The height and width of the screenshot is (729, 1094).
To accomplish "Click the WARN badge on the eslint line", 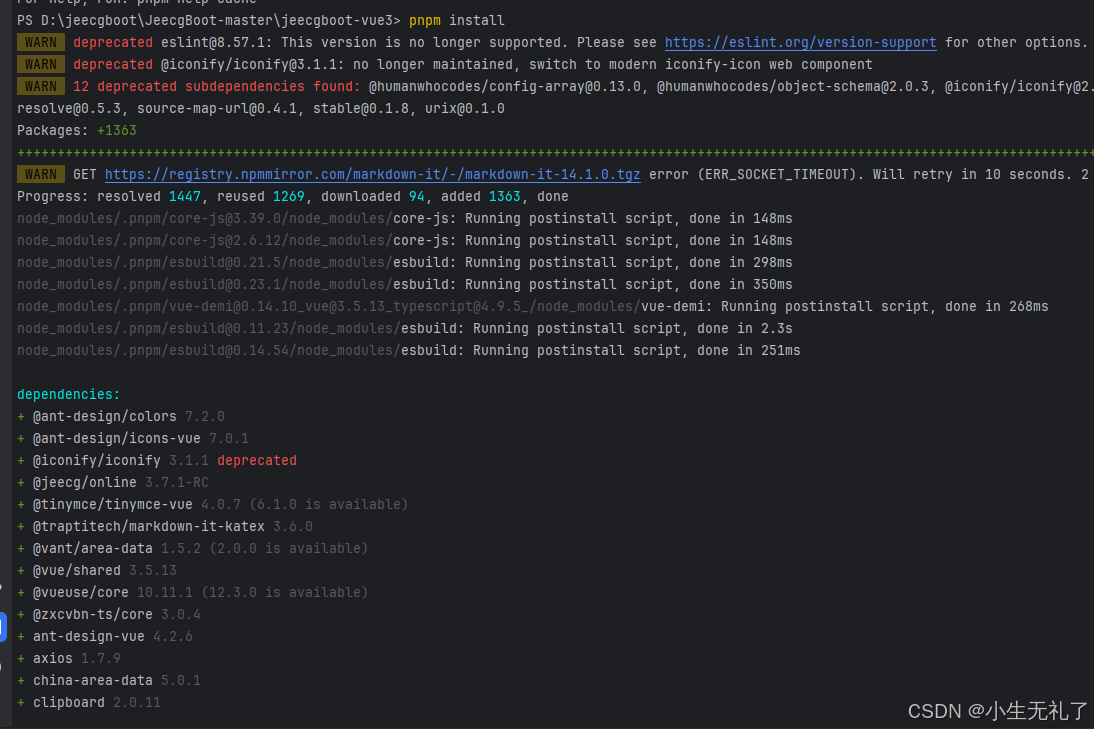I will pos(40,43).
